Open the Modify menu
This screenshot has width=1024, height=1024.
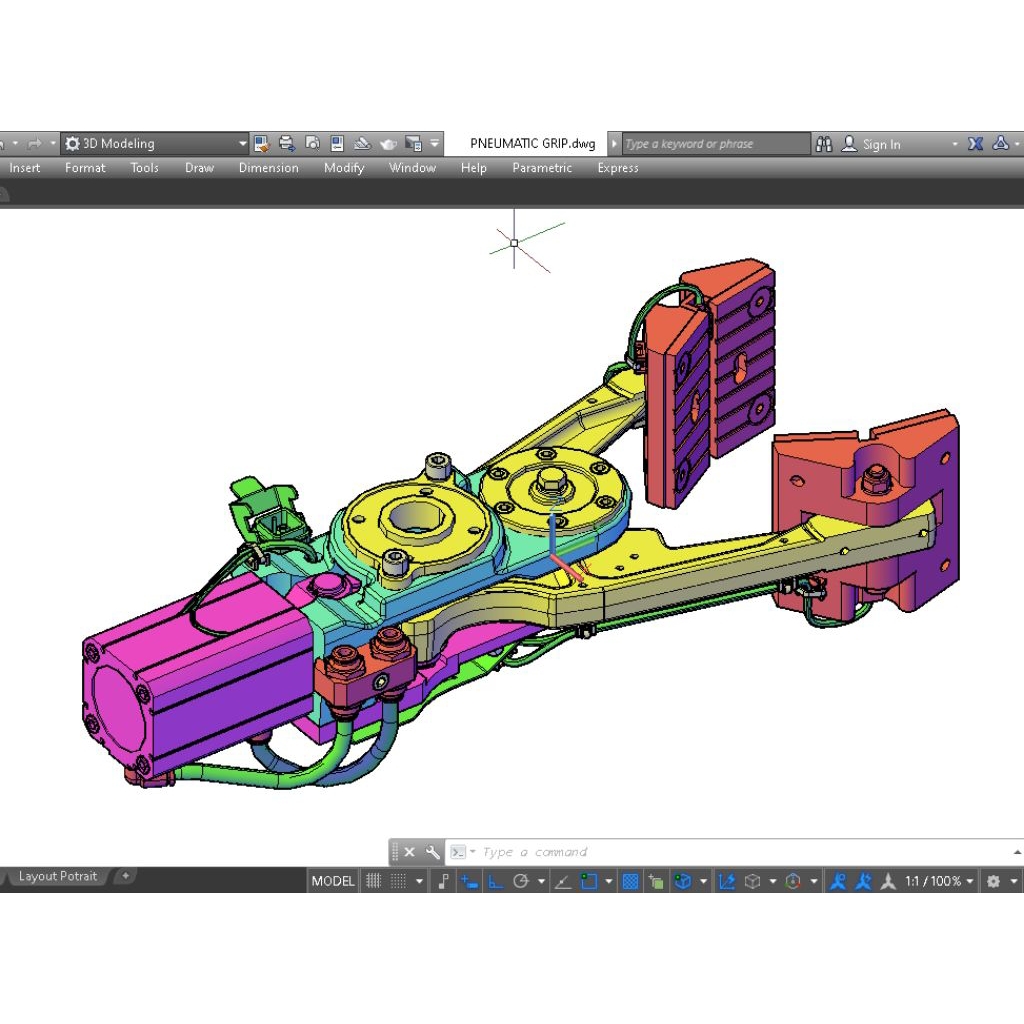coord(344,168)
